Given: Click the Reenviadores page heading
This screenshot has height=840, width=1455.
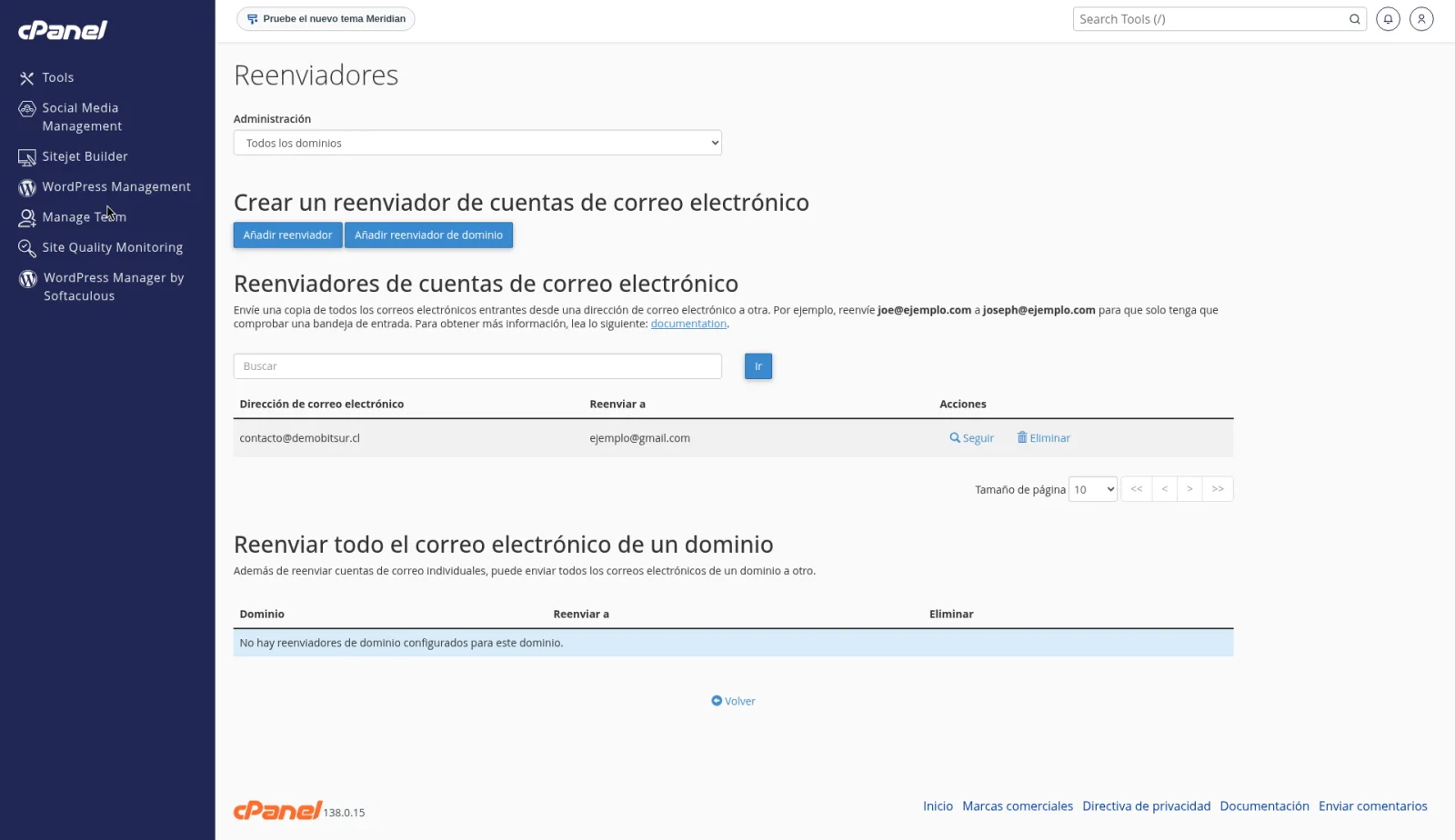Looking at the screenshot, I should click(x=316, y=75).
